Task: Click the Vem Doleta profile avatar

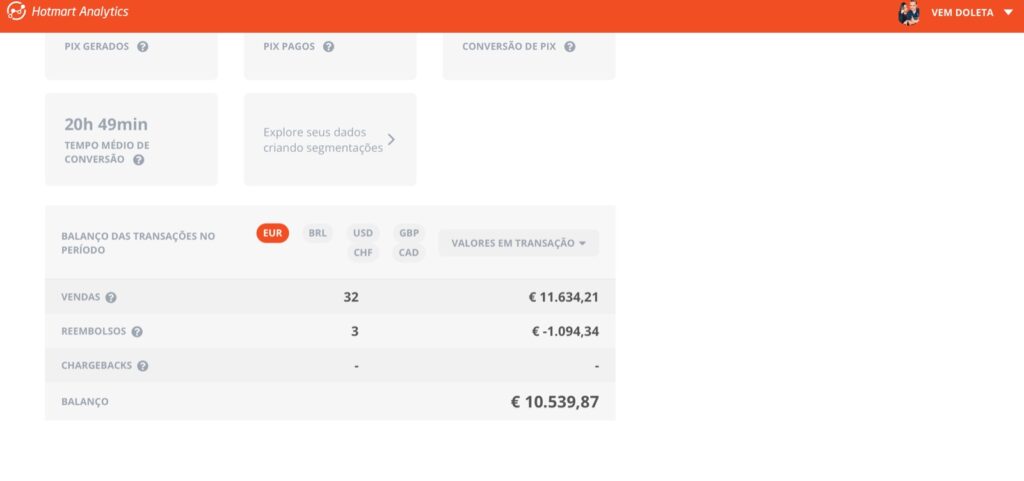Action: [908, 13]
